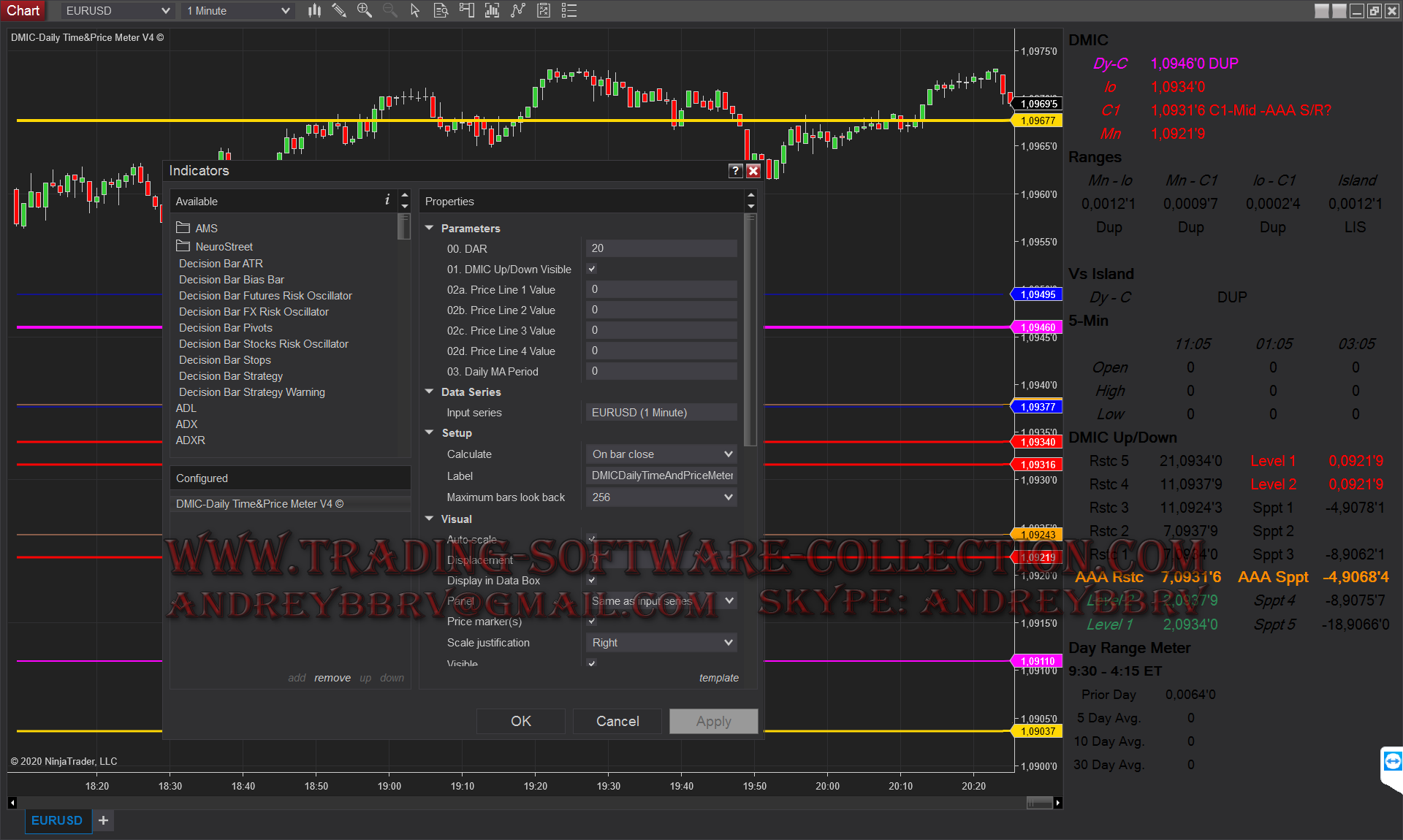
Task: Toggle the Price marker(s) checkbox
Action: tap(592, 621)
